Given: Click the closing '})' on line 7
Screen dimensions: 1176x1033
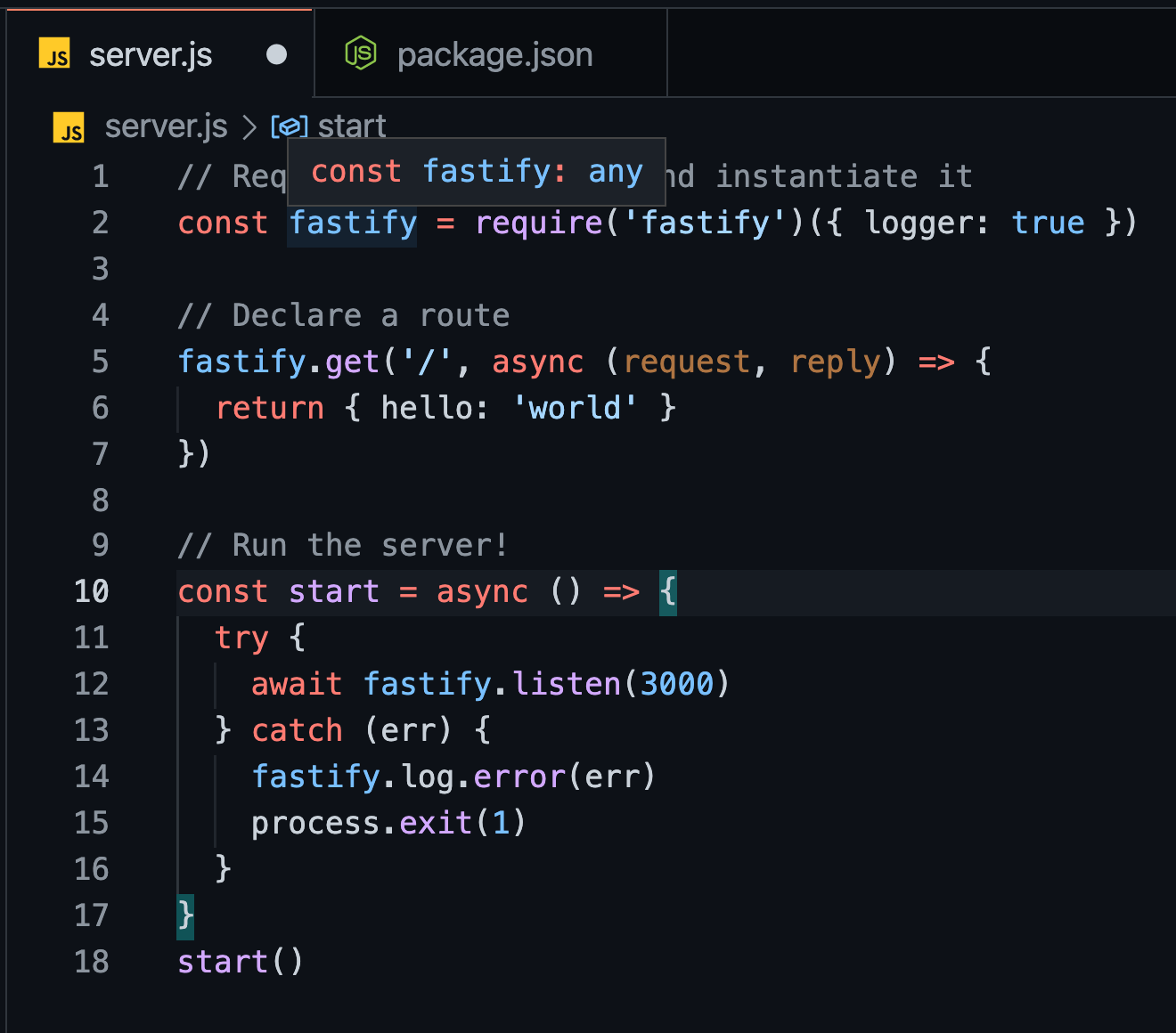Looking at the screenshot, I should (194, 454).
